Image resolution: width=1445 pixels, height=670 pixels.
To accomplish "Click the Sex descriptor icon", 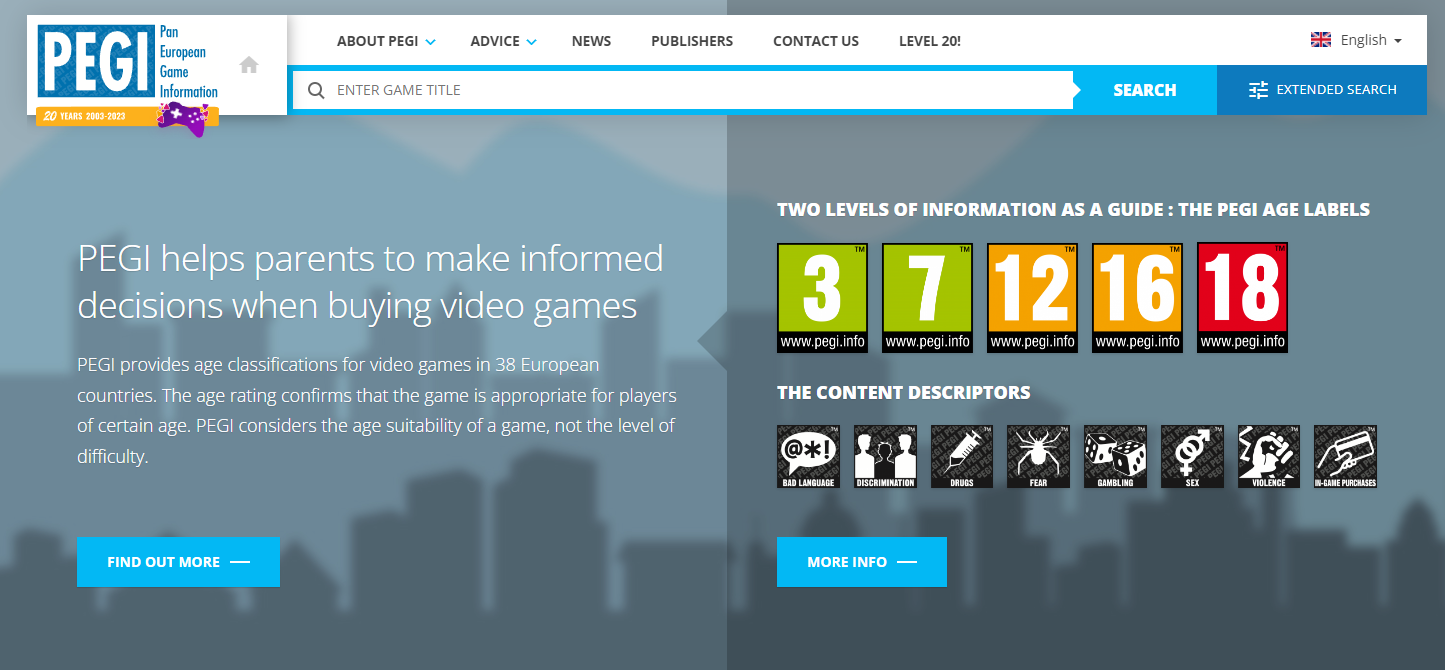I will [x=1192, y=457].
